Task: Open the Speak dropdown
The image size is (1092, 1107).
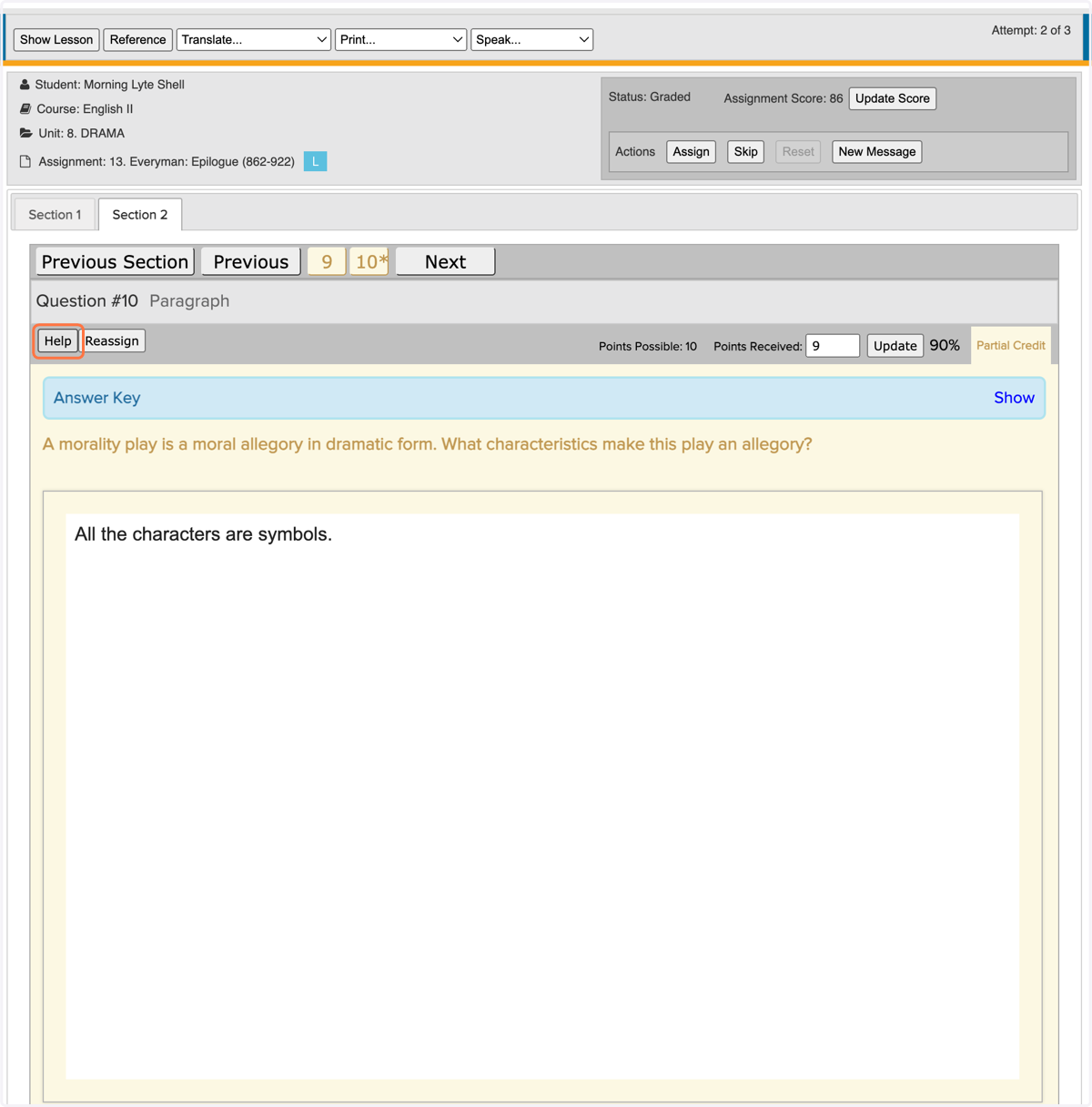Action: [531, 39]
